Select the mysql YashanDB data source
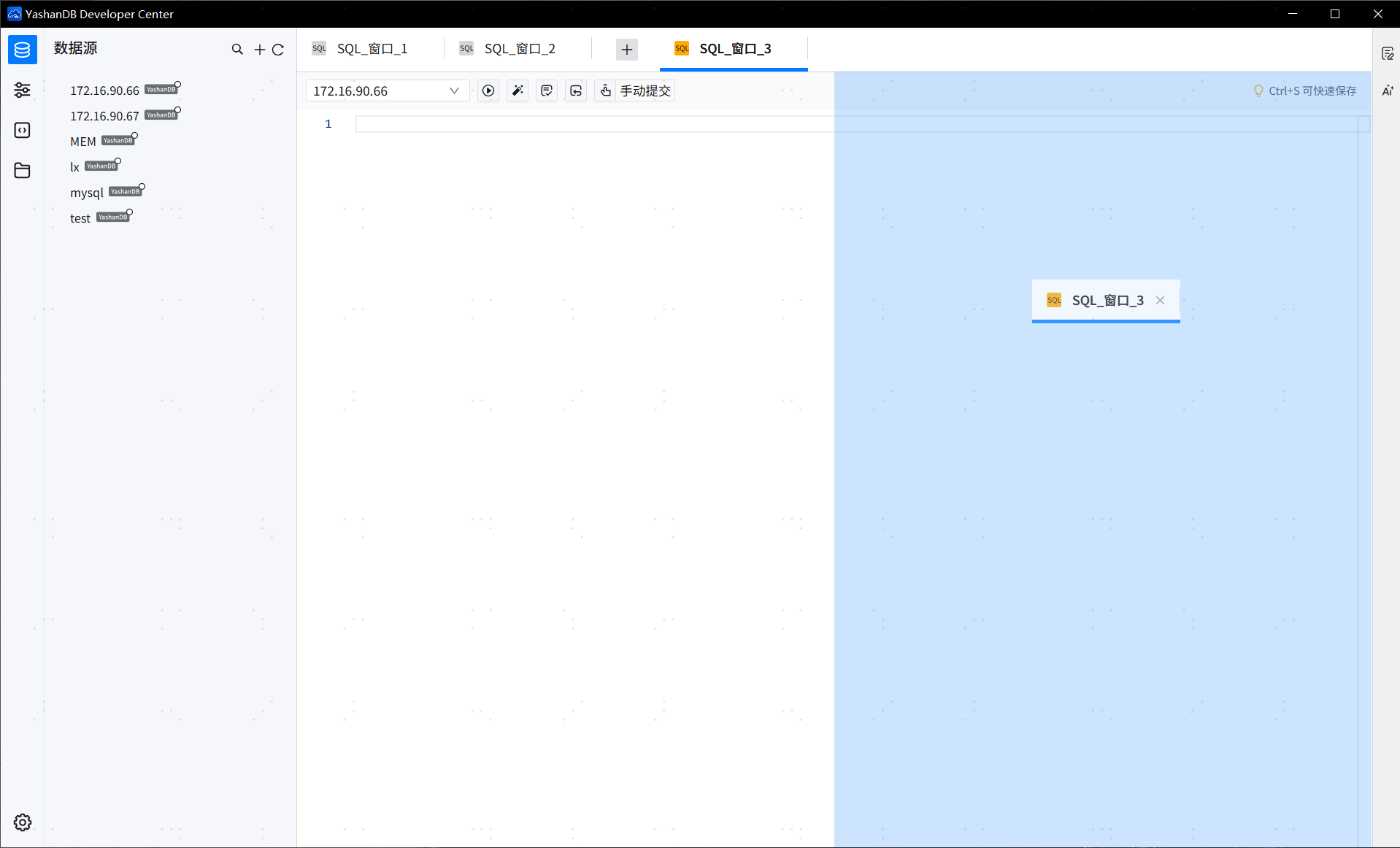This screenshot has width=1400, height=848. 87,193
